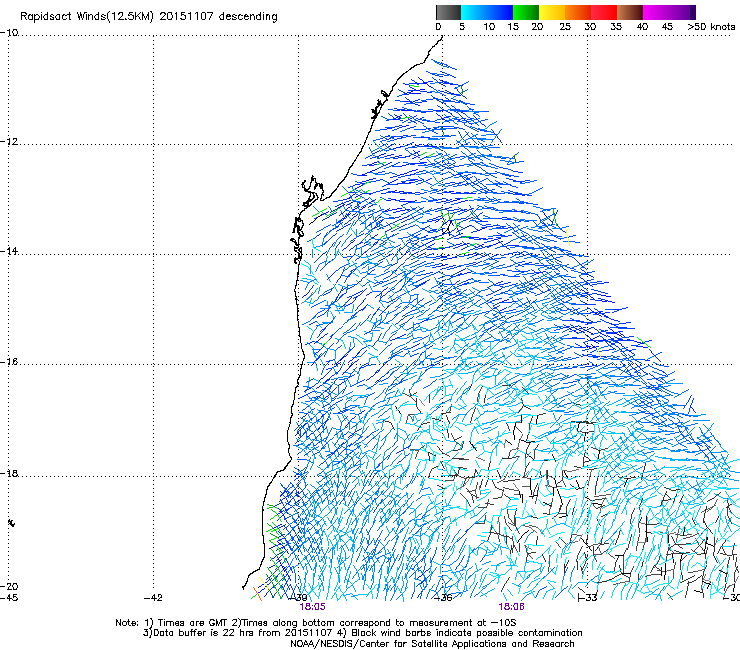Image resolution: width=740 pixels, height=650 pixels.
Task: Click the -33 longitude axis label
Action: pyautogui.click(x=588, y=598)
